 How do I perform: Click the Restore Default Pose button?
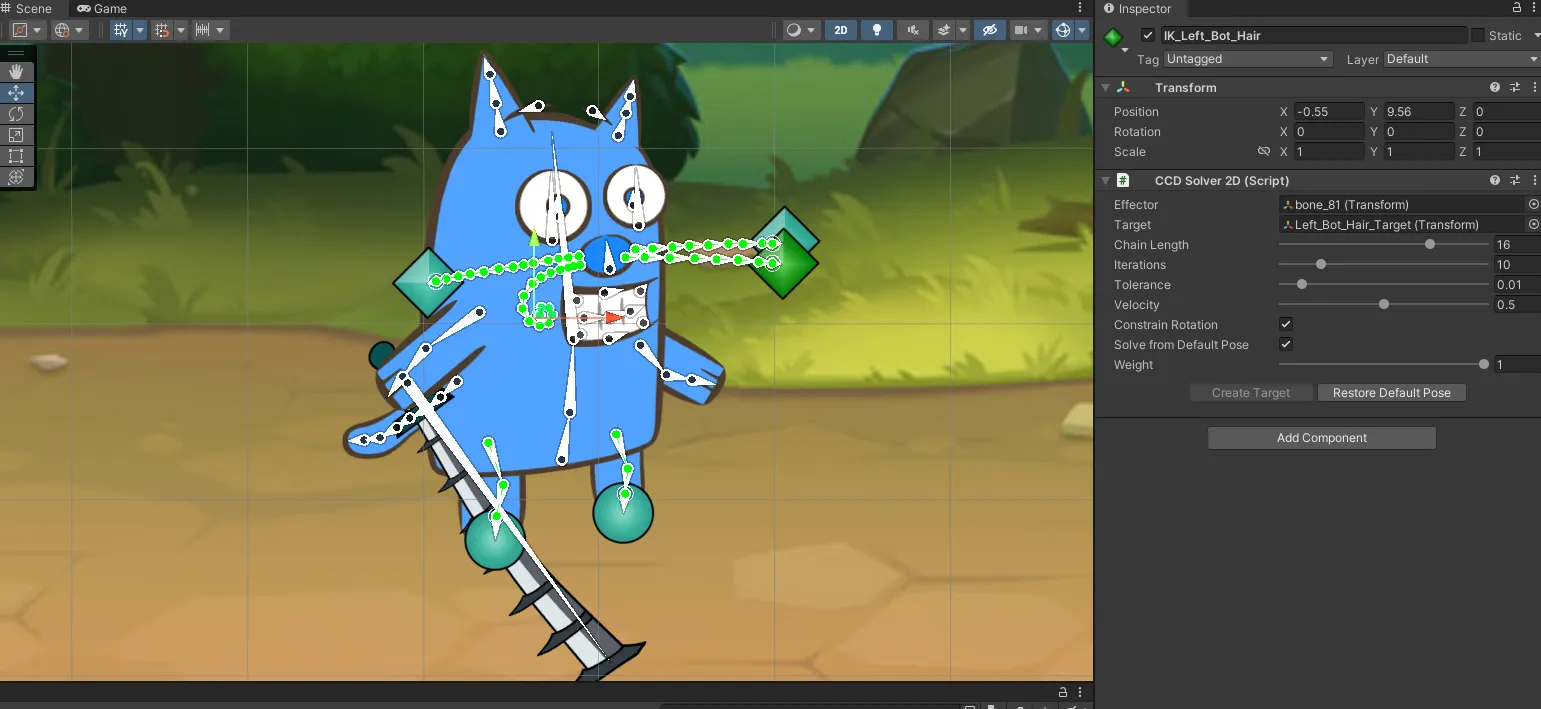(1391, 393)
